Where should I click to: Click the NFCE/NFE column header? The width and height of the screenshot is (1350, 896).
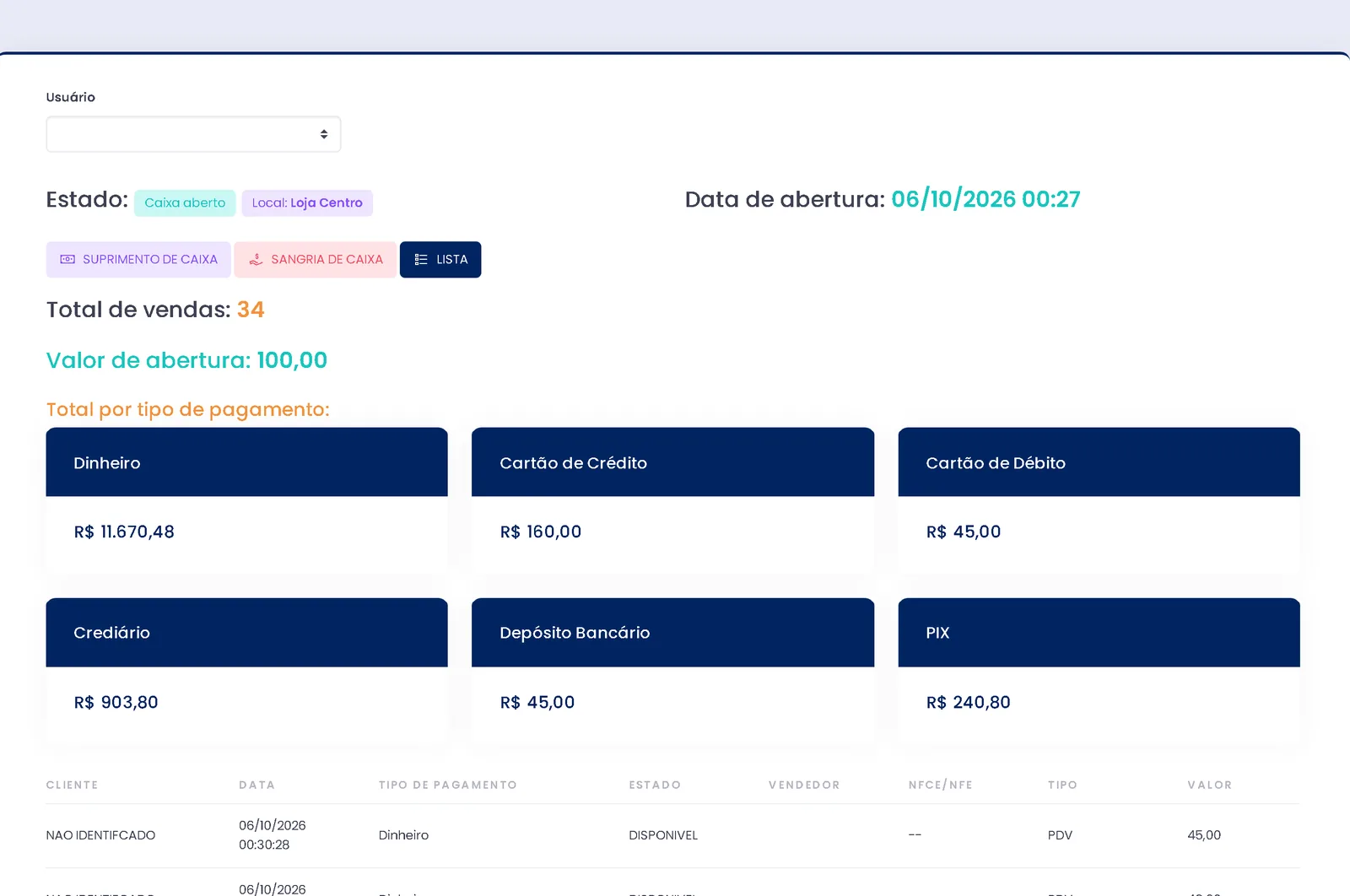click(x=940, y=785)
